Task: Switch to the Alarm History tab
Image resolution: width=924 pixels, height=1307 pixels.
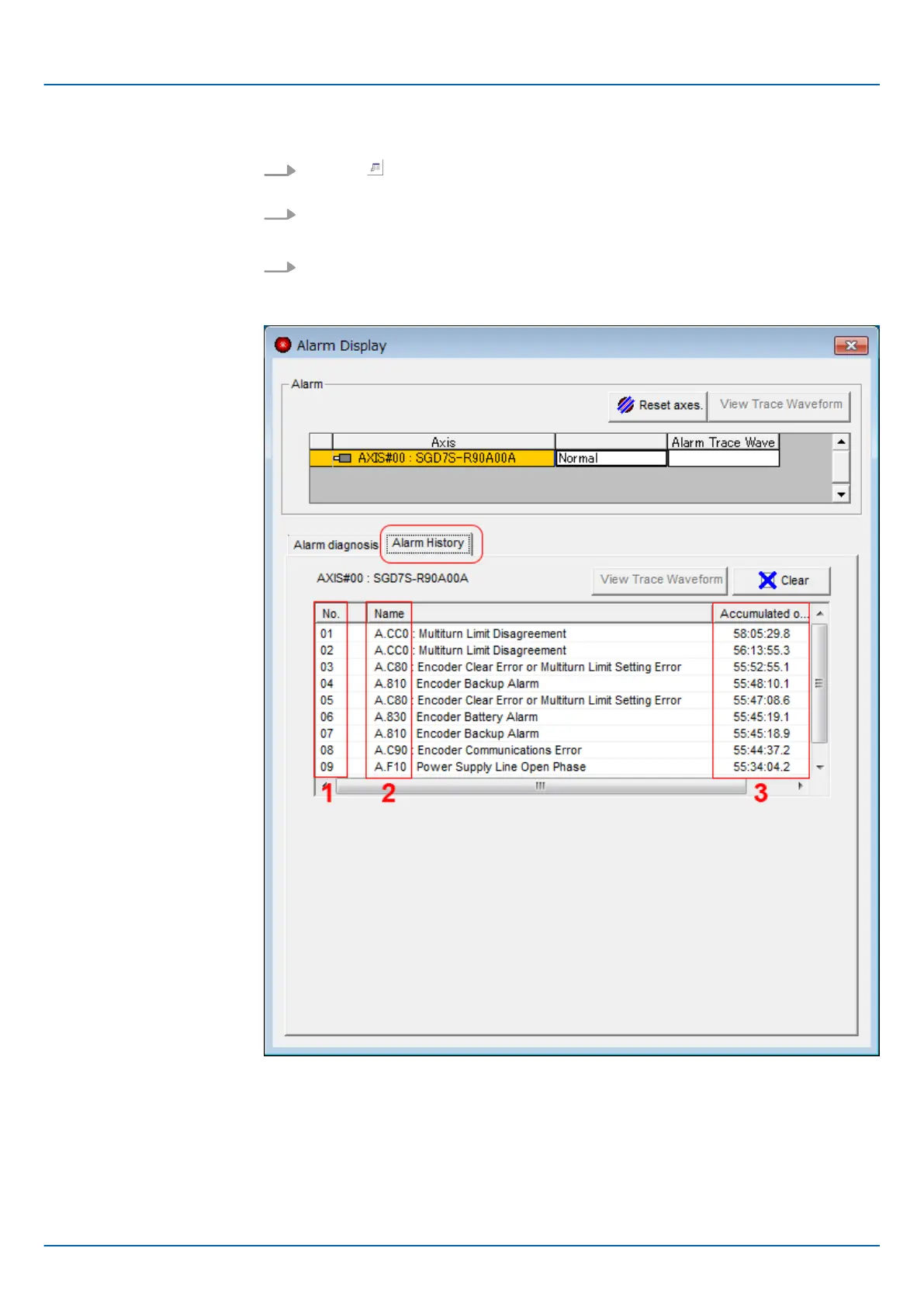Action: pyautogui.click(x=428, y=543)
